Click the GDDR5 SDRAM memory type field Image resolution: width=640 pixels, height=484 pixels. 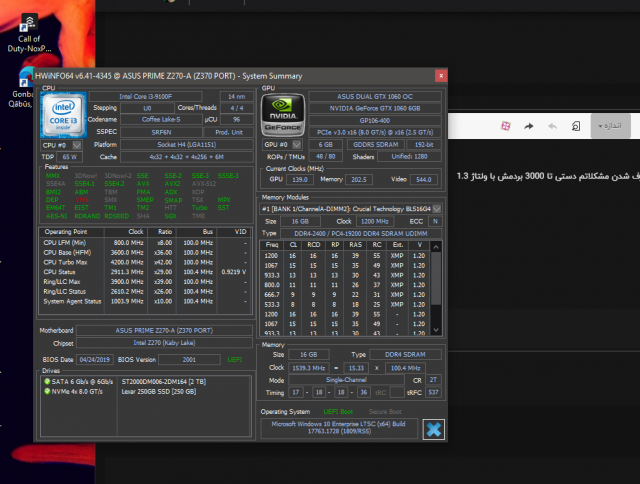(376, 144)
